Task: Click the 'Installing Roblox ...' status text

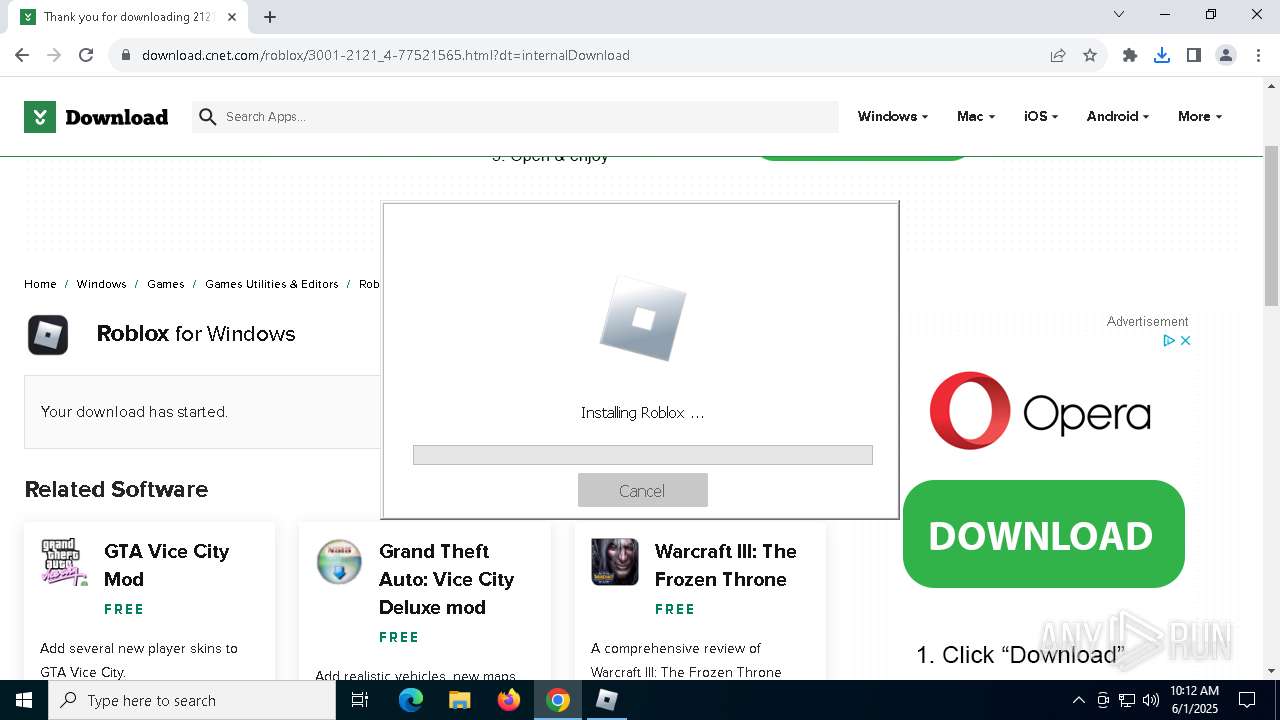Action: (642, 412)
